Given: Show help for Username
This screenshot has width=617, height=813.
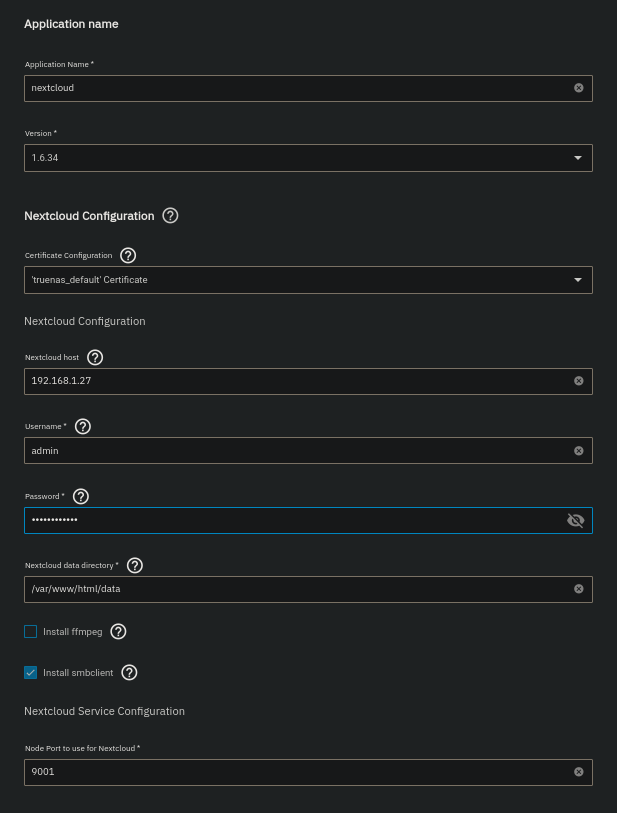Looking at the screenshot, I should (83, 426).
